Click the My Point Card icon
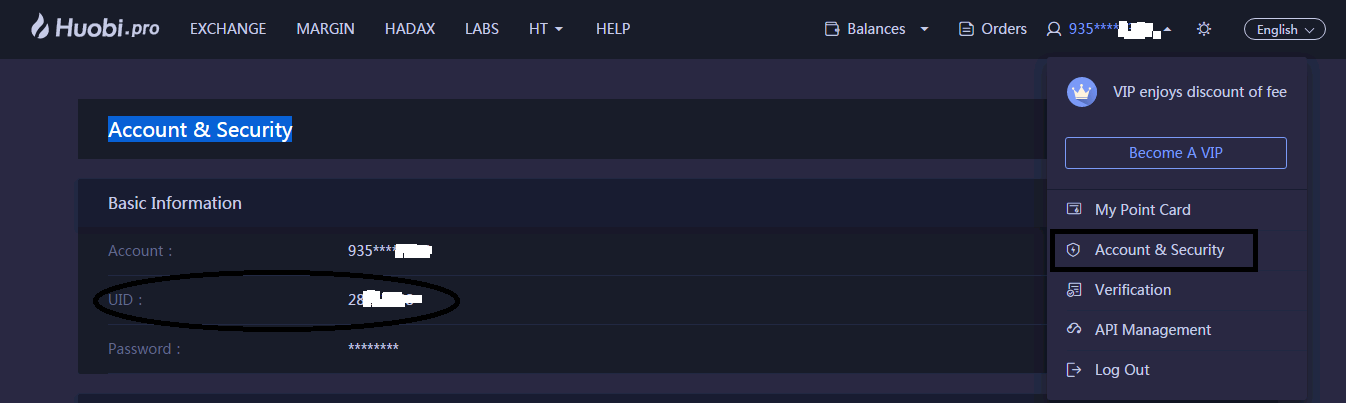 coord(1075,210)
